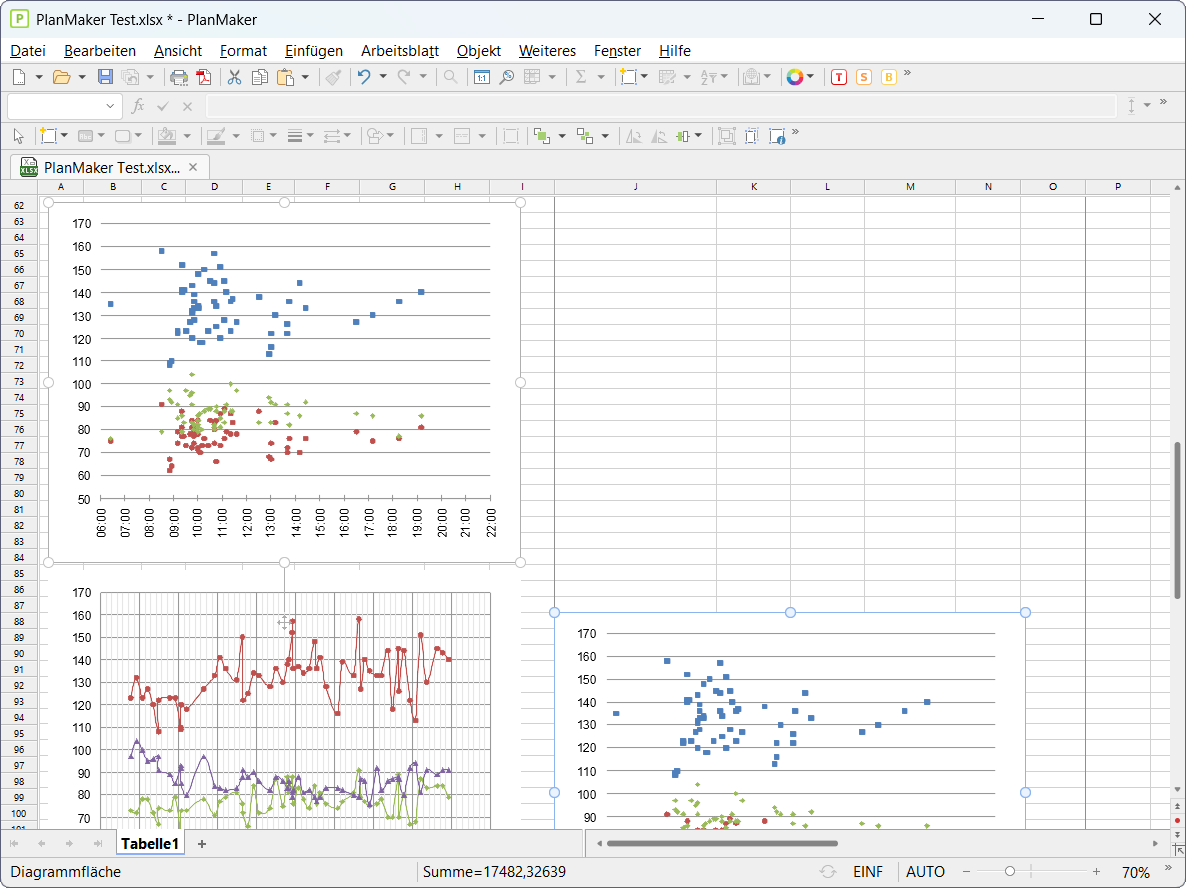The image size is (1186, 888).
Task: Expand the main toolbar overflow chevron
Action: pos(908,73)
